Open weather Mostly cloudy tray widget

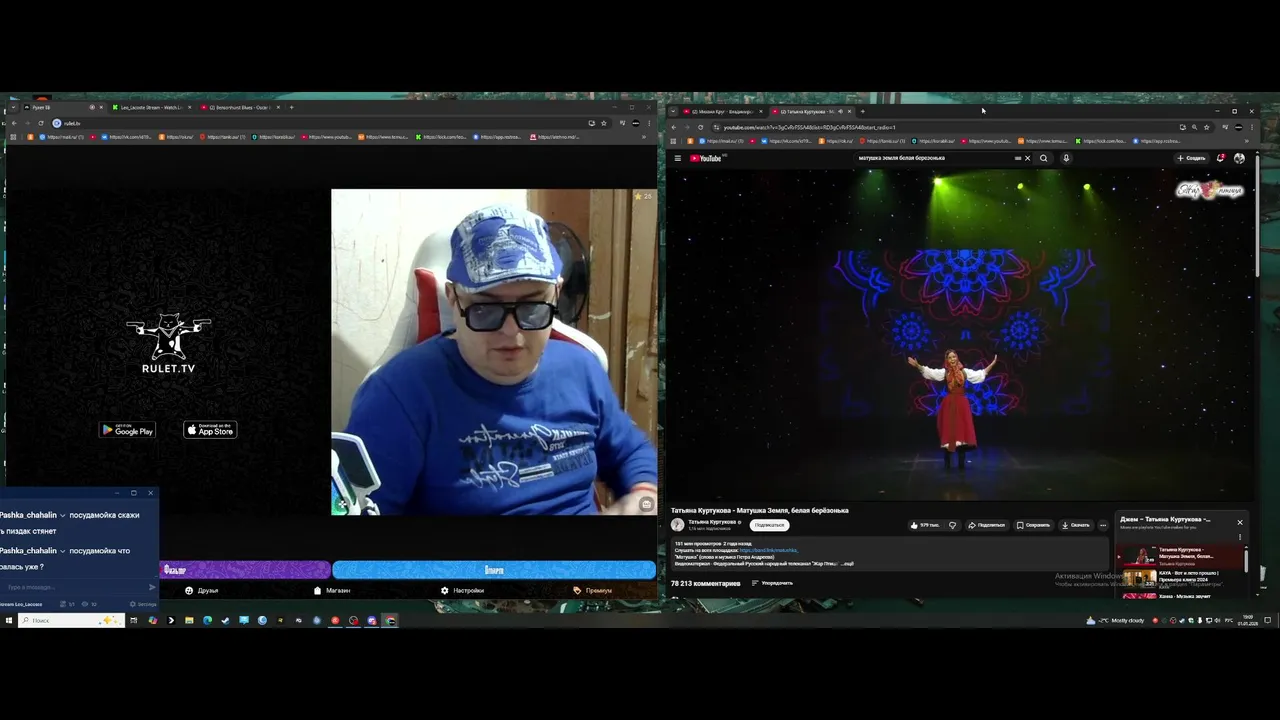(1116, 620)
